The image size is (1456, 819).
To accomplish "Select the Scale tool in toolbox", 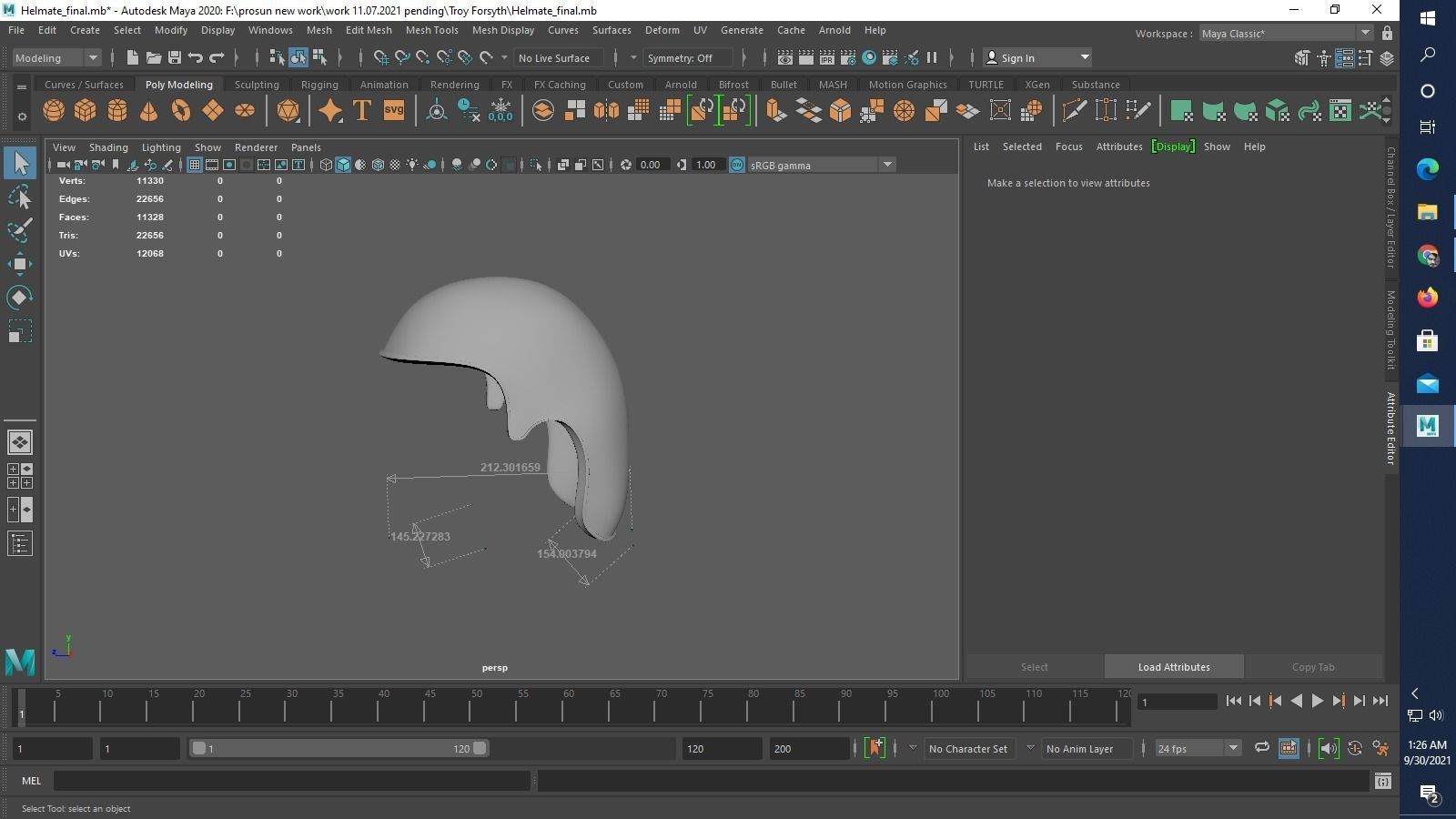I will 20,331.
